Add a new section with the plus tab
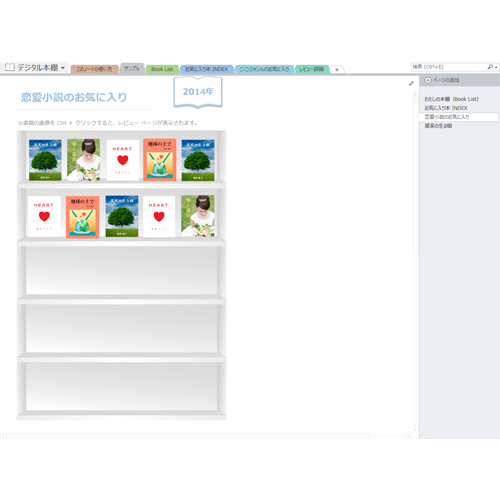The image size is (500, 500). click(x=337, y=69)
